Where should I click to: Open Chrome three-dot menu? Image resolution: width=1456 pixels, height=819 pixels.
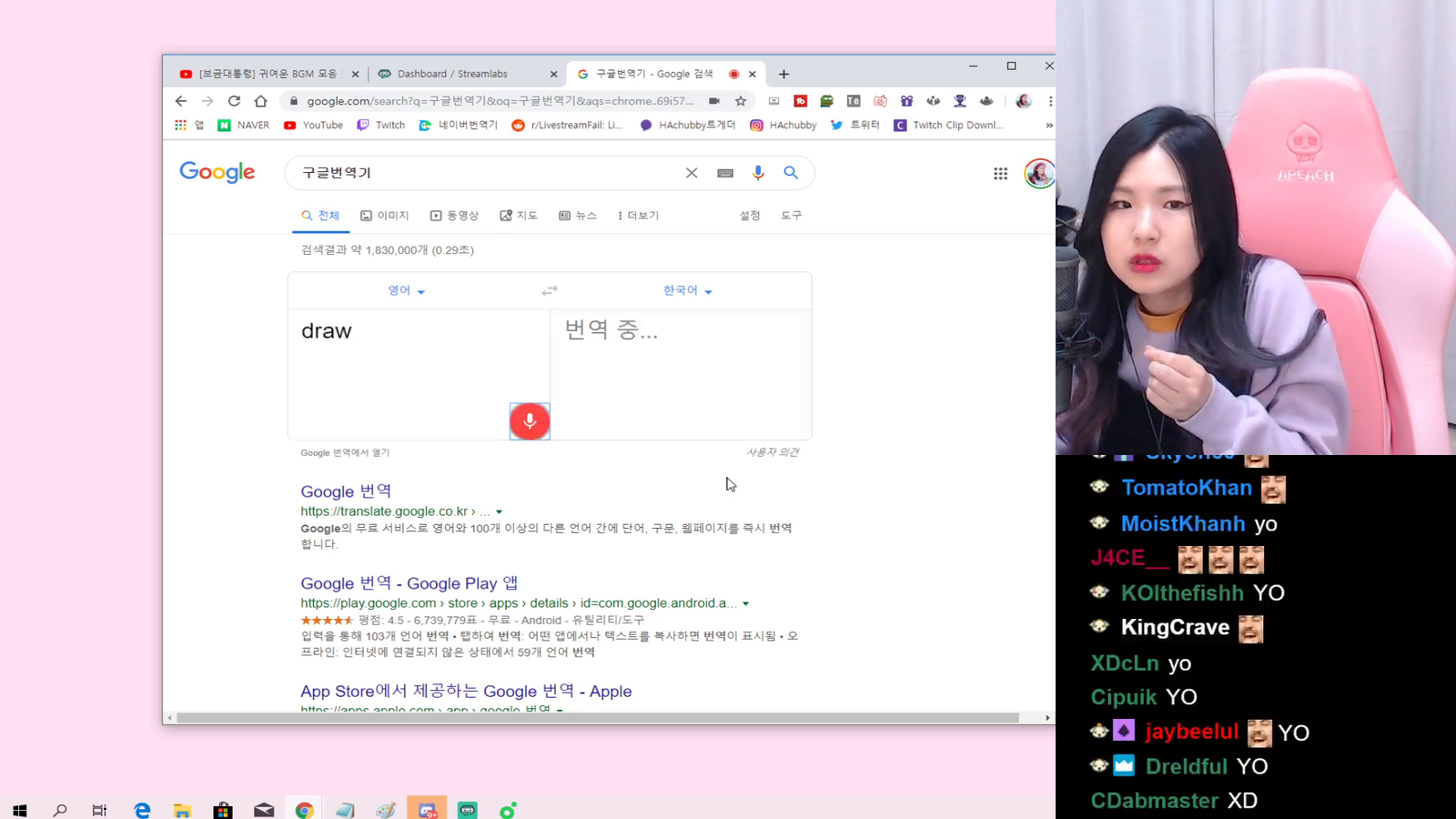1050,101
